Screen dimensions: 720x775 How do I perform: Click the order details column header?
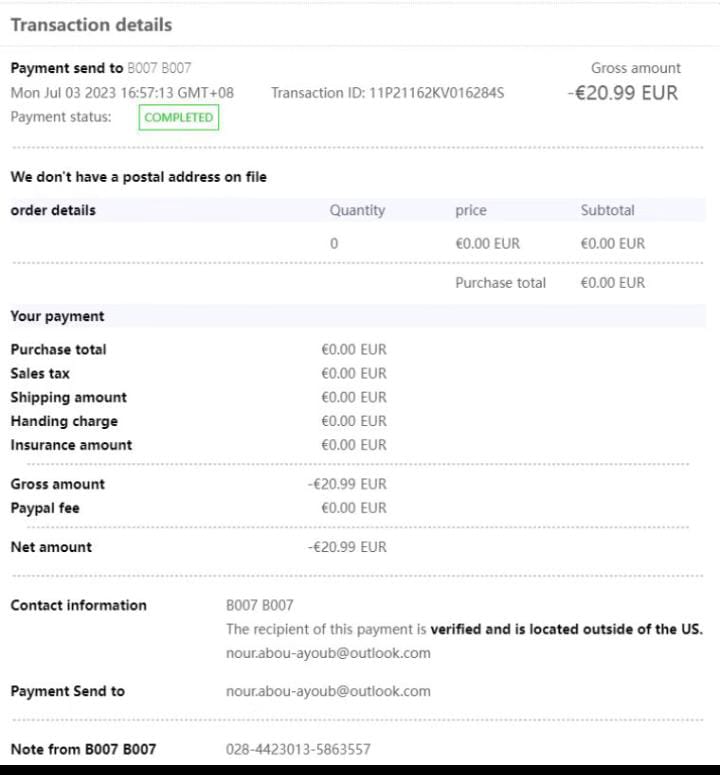(53, 210)
